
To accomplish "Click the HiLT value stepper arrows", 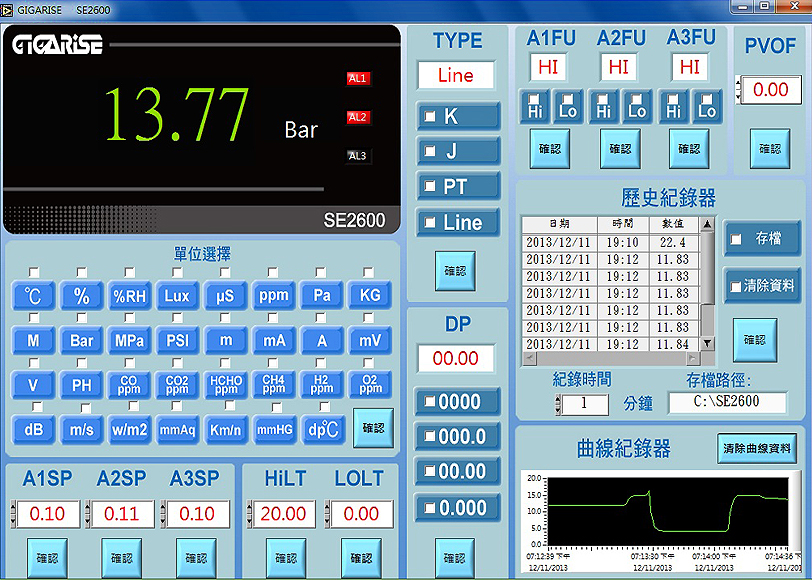I will click(x=250, y=514).
